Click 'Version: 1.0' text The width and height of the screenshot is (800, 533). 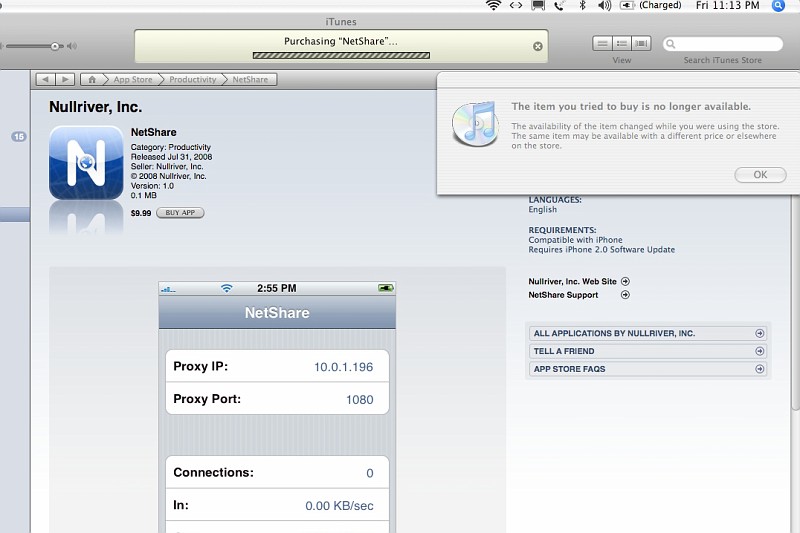pyautogui.click(x=152, y=186)
